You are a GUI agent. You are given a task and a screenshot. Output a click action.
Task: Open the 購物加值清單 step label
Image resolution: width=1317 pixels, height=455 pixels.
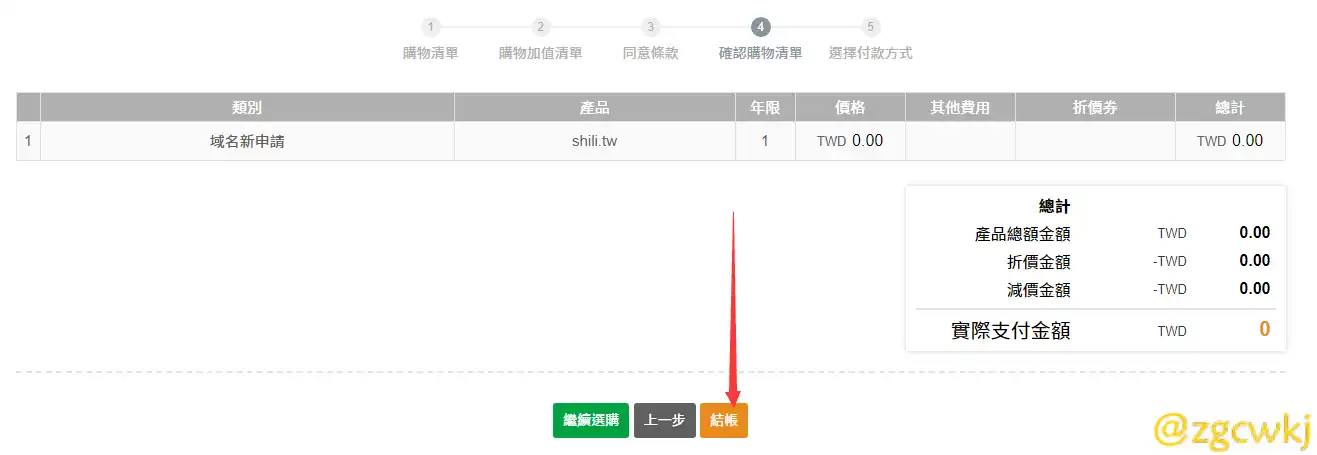click(x=540, y=53)
